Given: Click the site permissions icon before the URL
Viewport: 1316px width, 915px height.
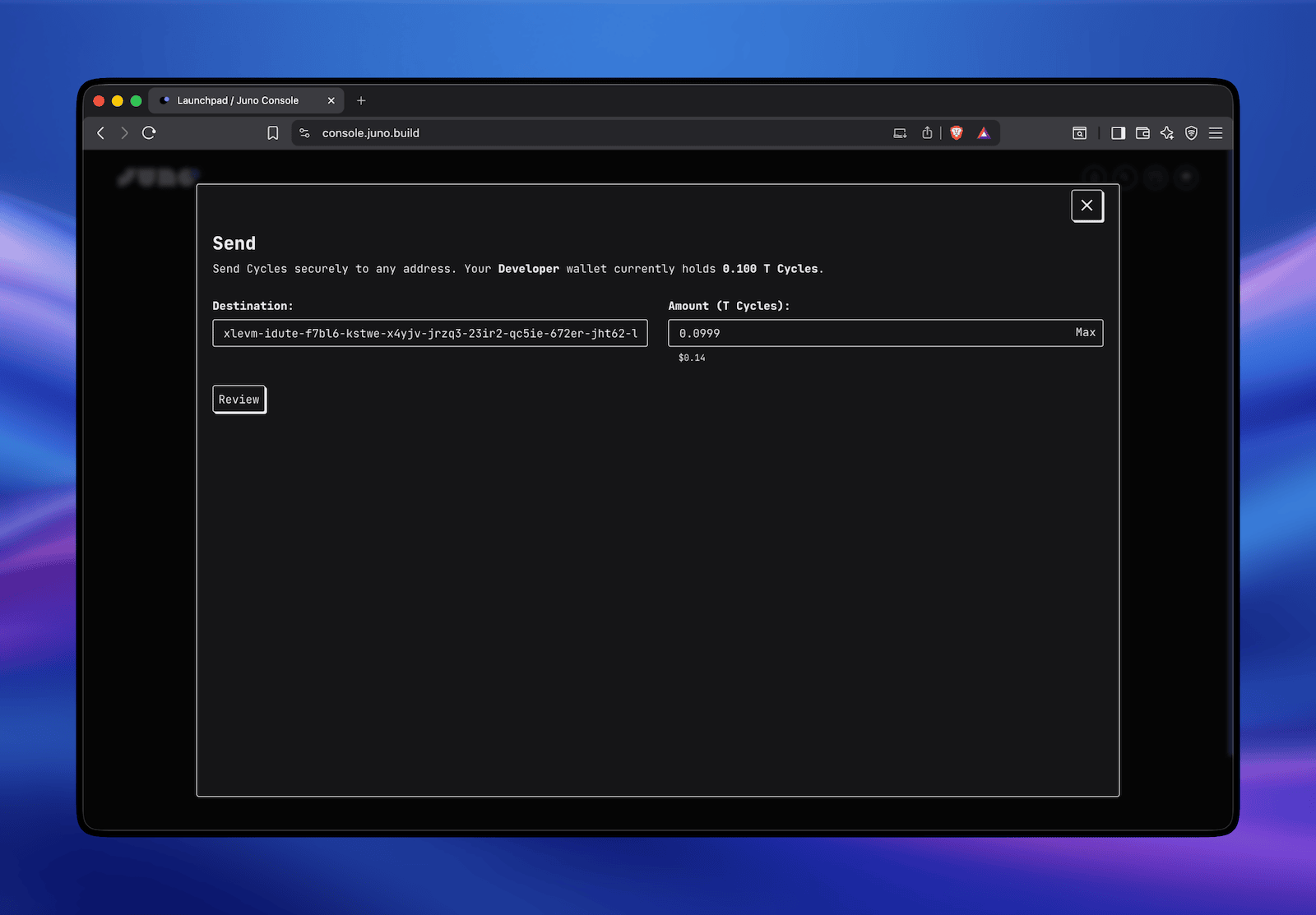Looking at the screenshot, I should point(304,132).
